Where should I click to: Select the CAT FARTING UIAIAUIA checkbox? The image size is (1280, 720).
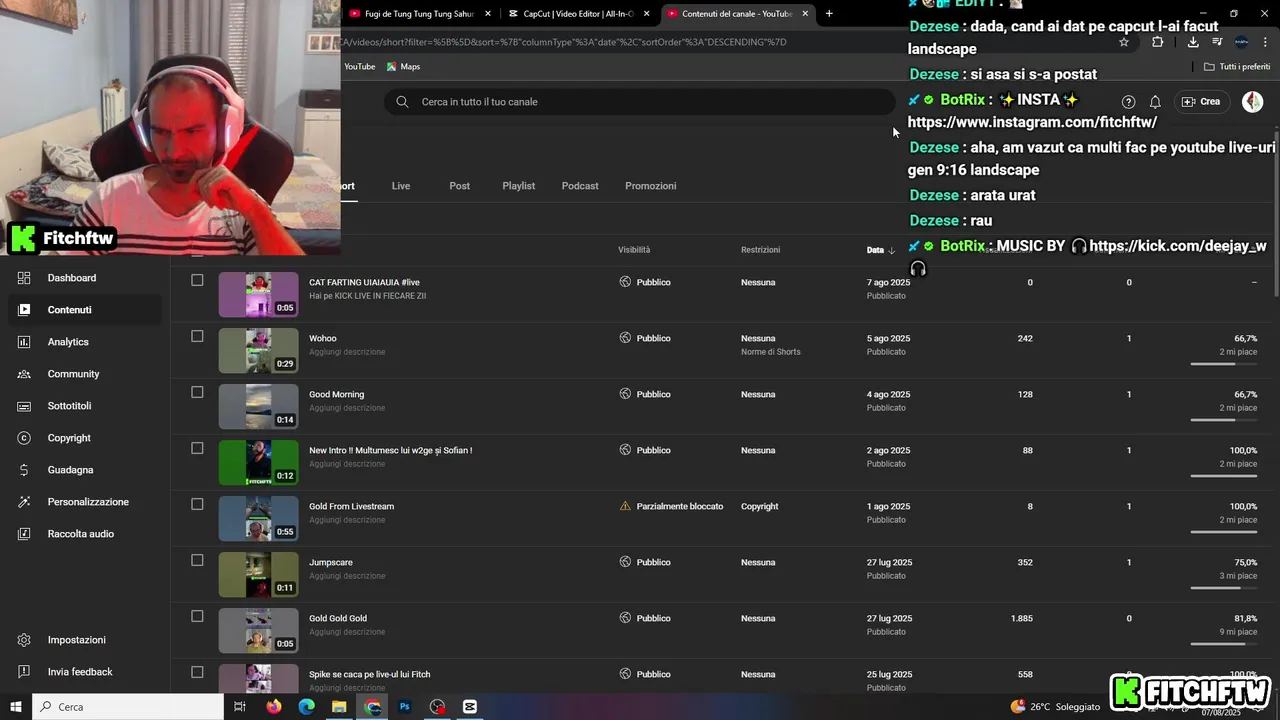197,281
